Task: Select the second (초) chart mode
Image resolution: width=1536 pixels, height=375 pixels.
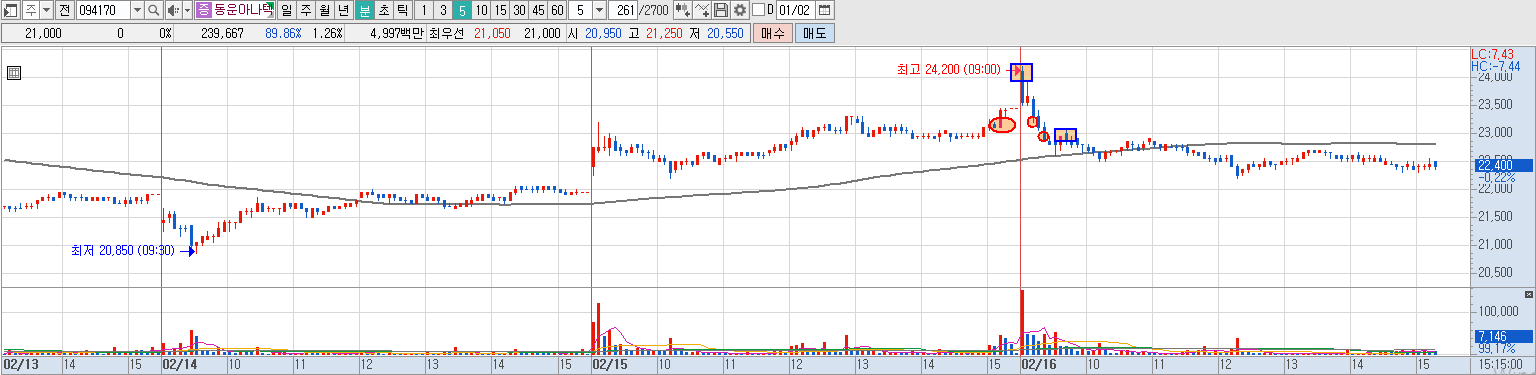Action: coord(384,10)
